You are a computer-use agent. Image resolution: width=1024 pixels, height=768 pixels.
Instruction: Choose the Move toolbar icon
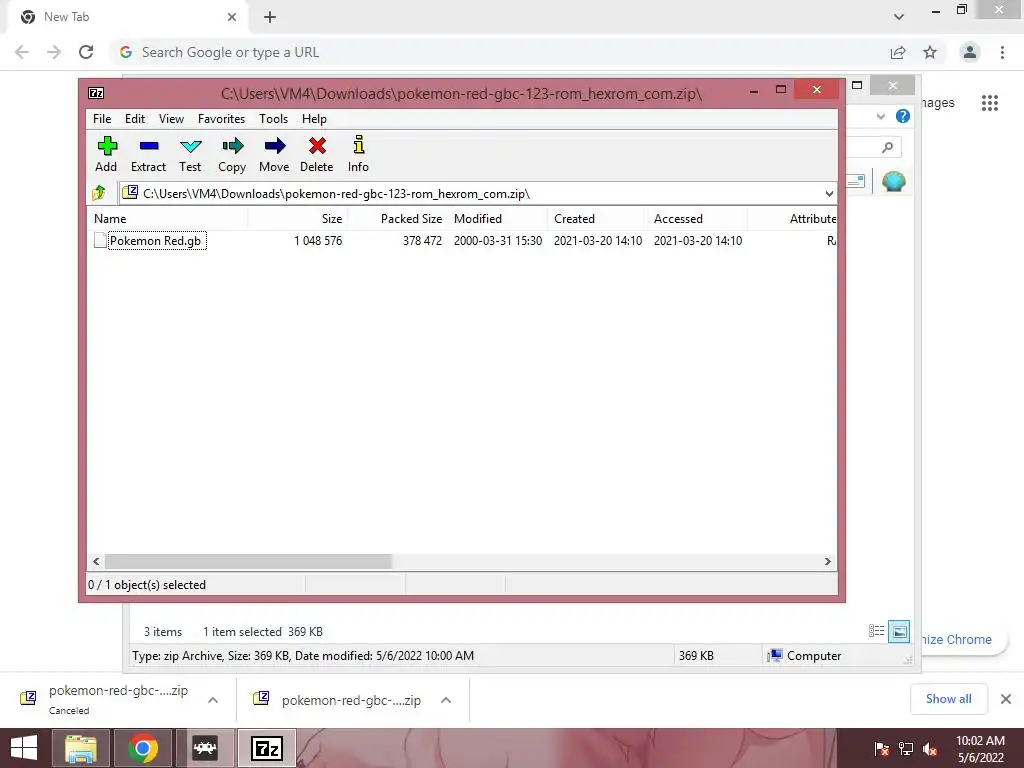[274, 146]
